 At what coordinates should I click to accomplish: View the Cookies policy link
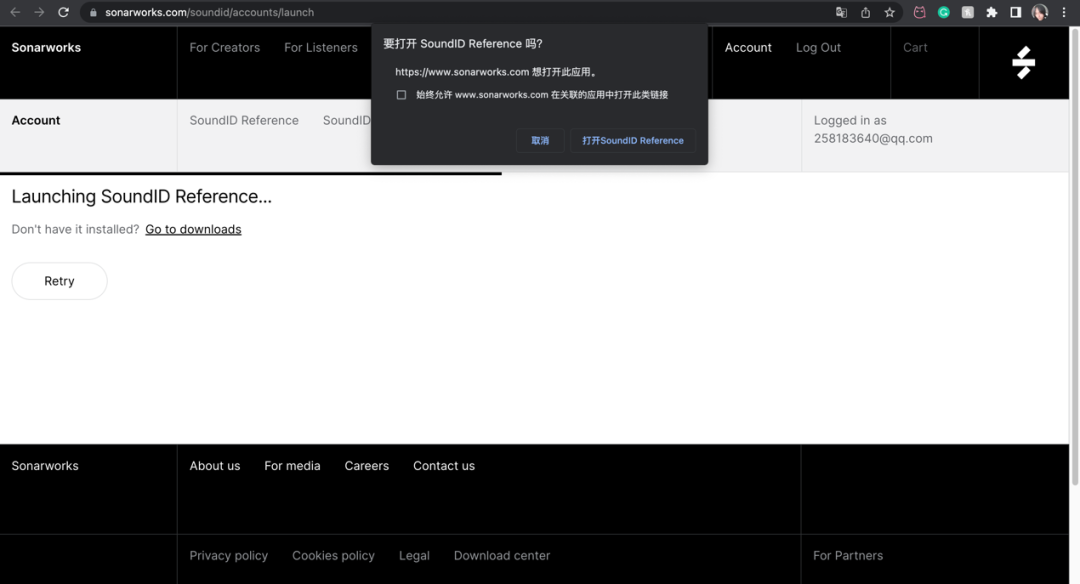(333, 555)
